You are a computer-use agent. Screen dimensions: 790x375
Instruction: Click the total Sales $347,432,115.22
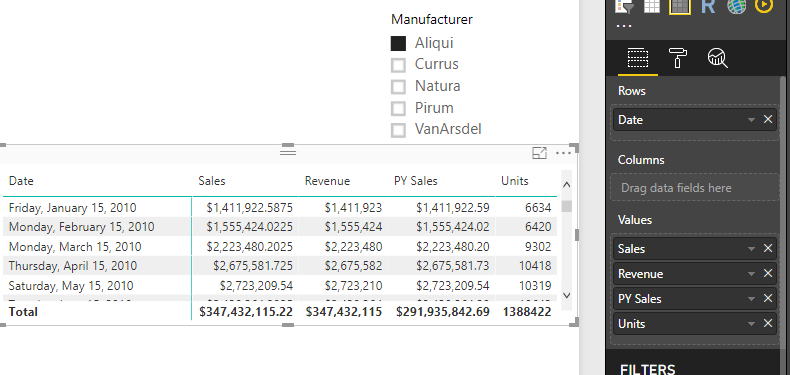click(246, 312)
